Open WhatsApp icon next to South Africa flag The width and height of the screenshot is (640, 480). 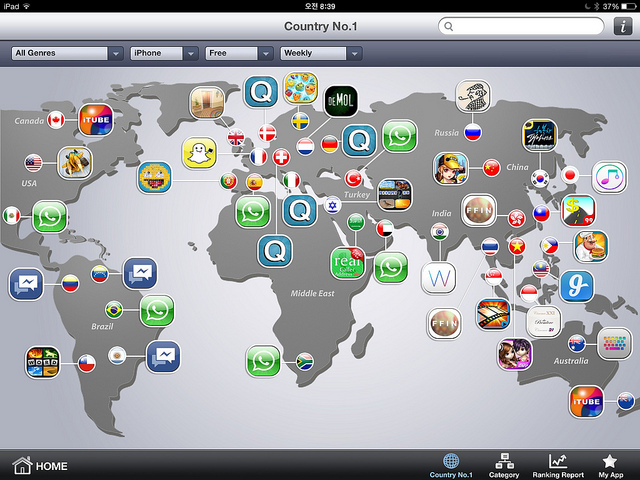point(264,361)
